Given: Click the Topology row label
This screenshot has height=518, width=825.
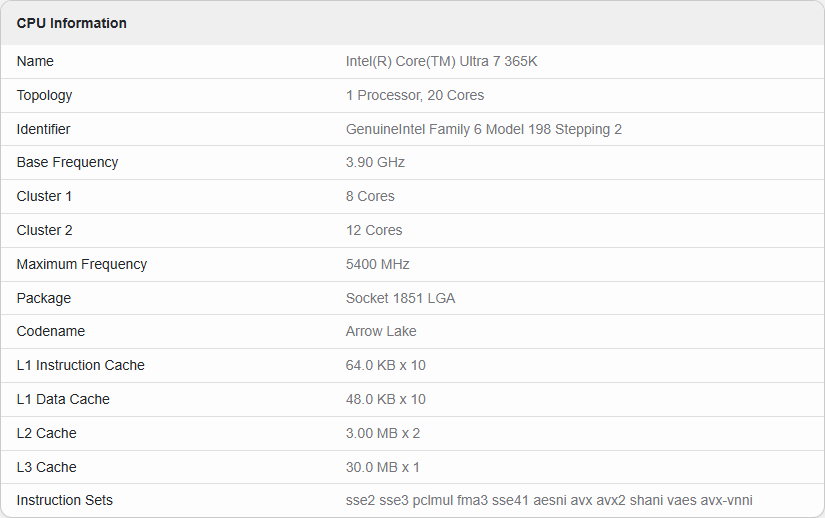Looking at the screenshot, I should pos(45,95).
